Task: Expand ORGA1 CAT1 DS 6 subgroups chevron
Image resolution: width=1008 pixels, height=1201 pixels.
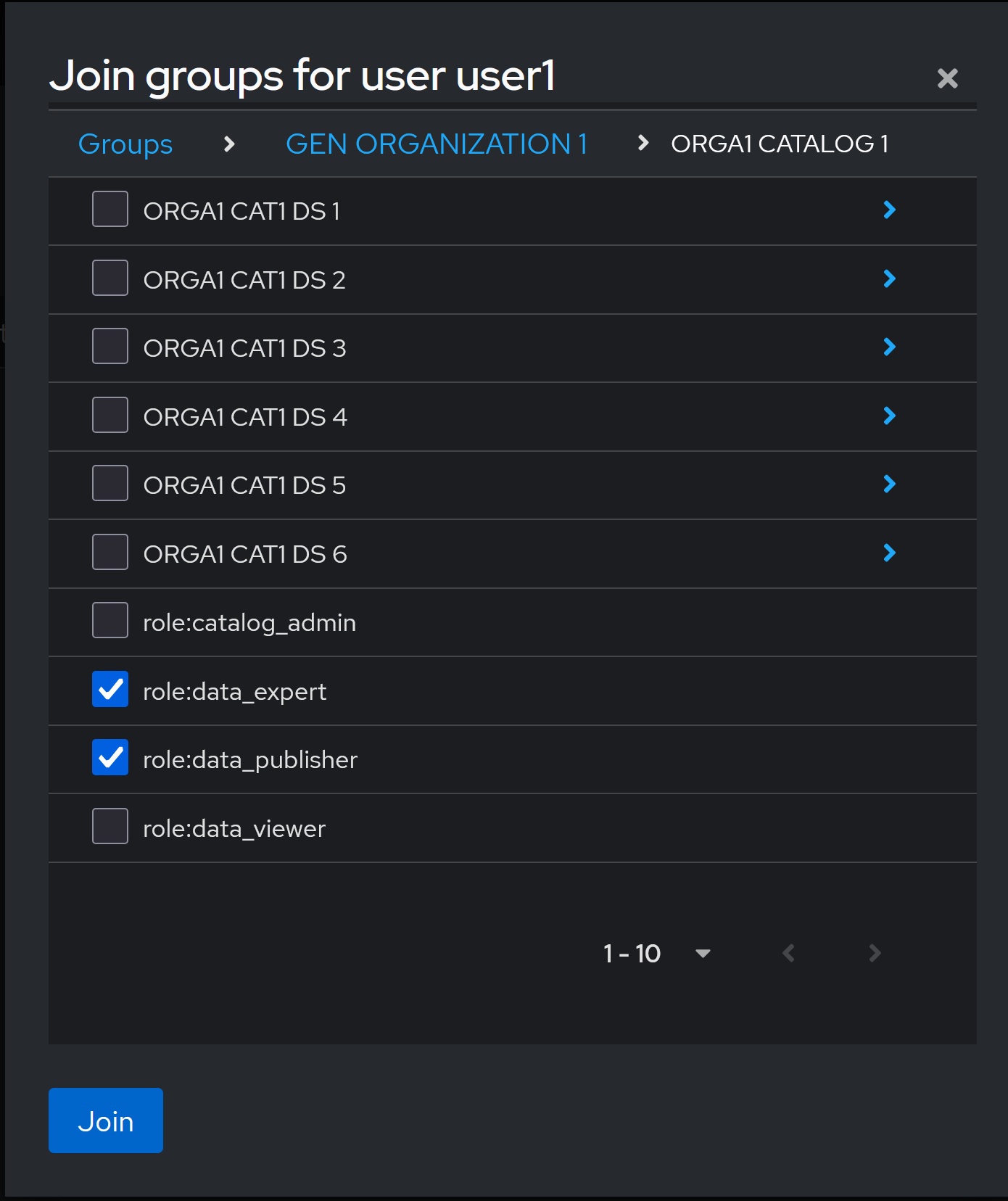Action: 890,553
